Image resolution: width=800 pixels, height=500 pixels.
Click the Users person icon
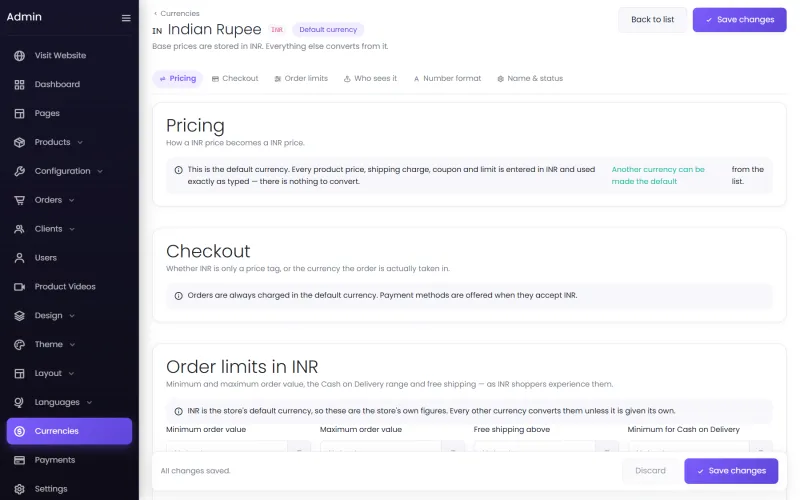coord(19,258)
